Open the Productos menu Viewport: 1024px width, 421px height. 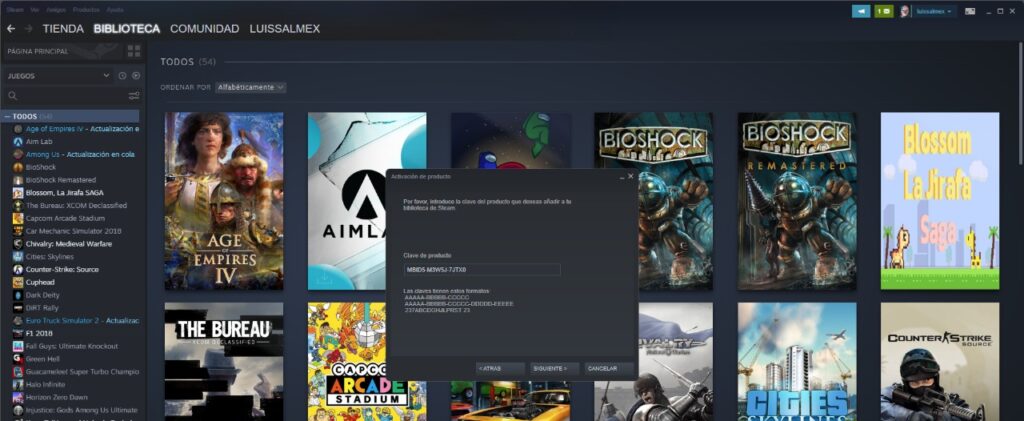point(86,10)
